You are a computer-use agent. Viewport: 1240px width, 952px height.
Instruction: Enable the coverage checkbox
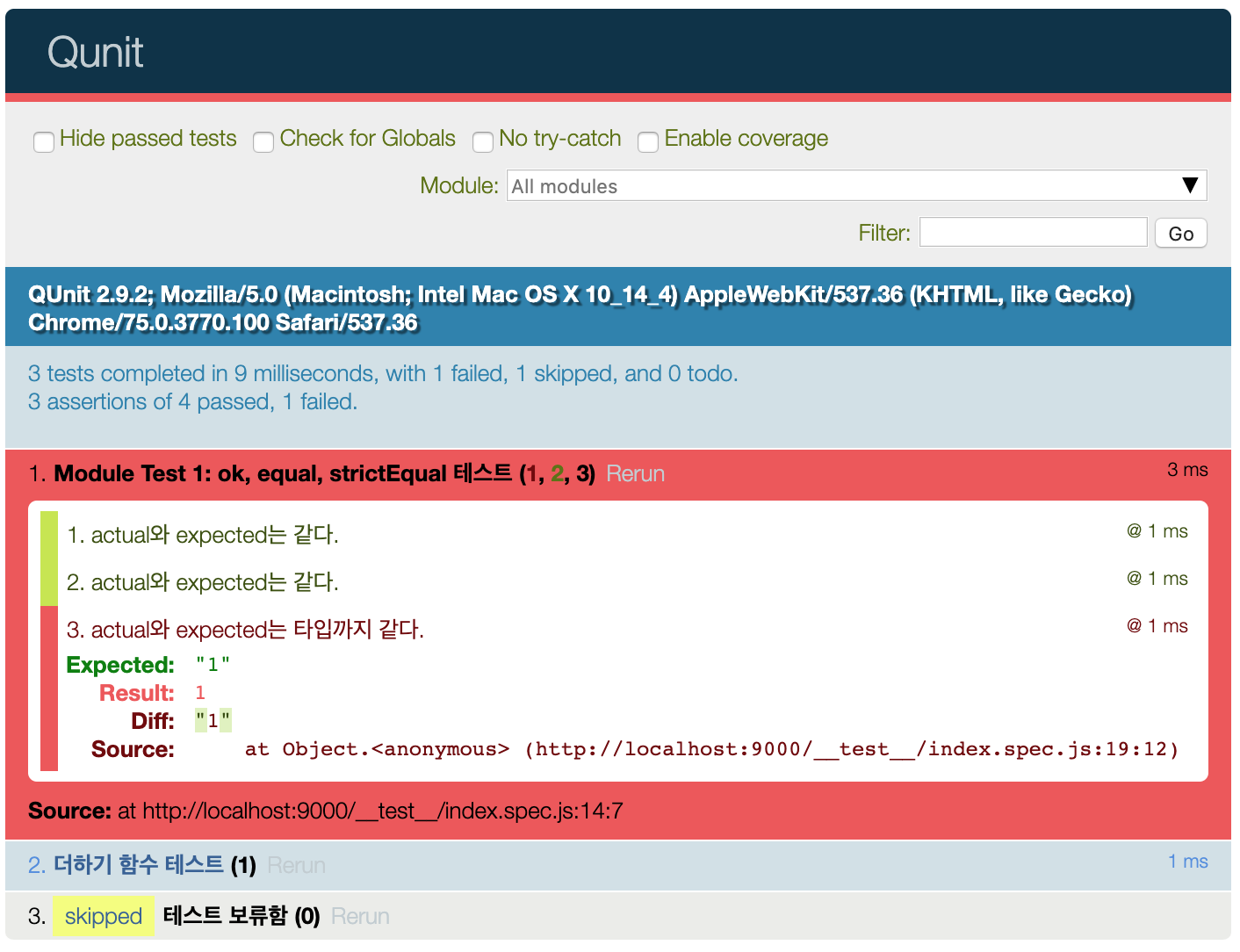tap(648, 141)
